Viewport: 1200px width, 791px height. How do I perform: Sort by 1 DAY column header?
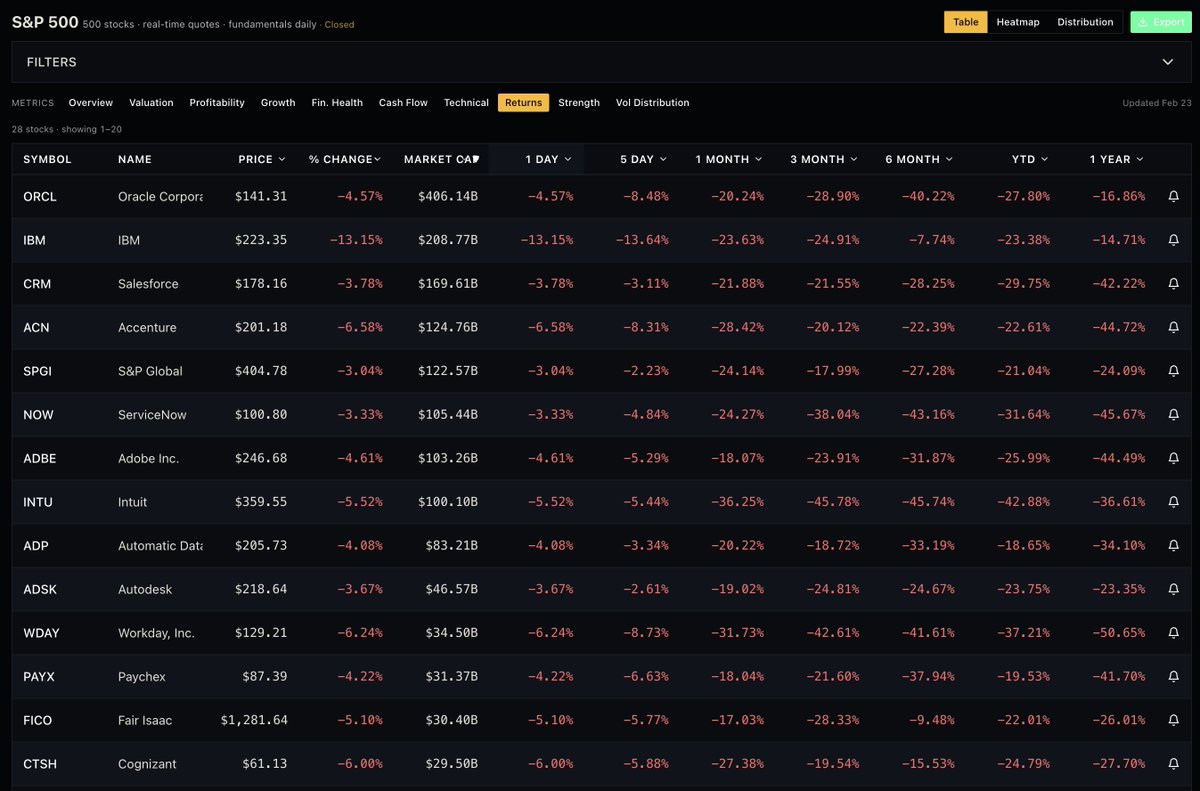click(548, 159)
